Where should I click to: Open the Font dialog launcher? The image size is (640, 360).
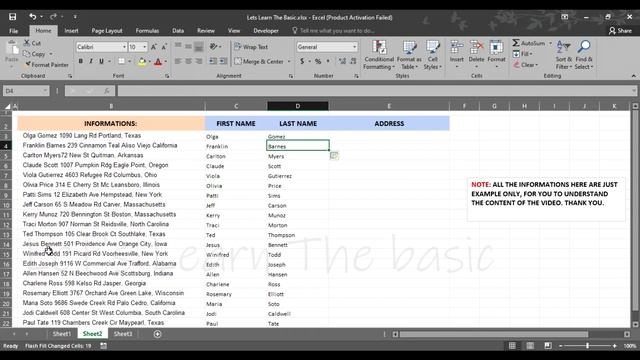pos(167,76)
